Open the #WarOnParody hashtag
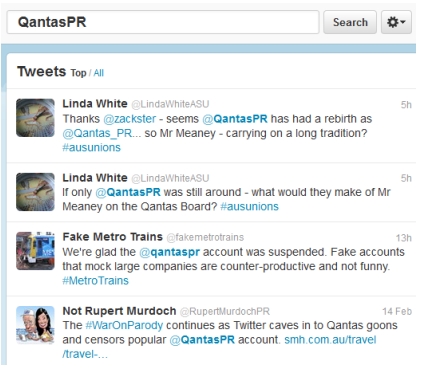Image resolution: width=424 pixels, height=369 pixels. [x=124, y=325]
